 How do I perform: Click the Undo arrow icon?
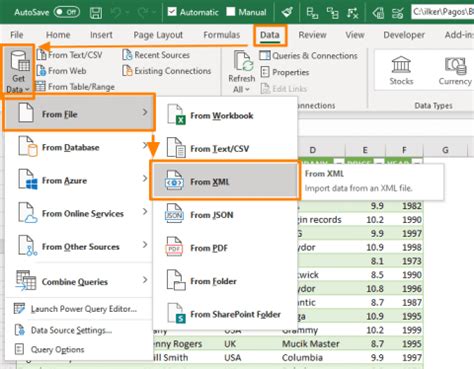[x=116, y=13]
